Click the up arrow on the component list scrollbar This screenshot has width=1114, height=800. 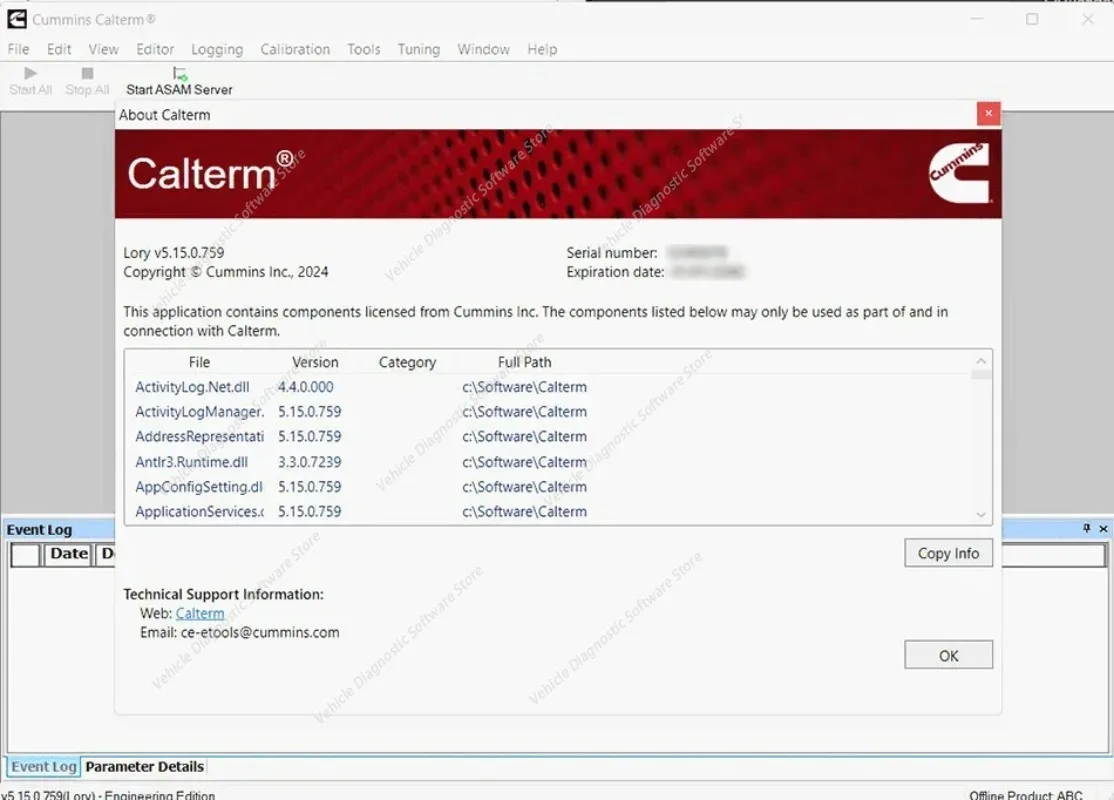(980, 361)
